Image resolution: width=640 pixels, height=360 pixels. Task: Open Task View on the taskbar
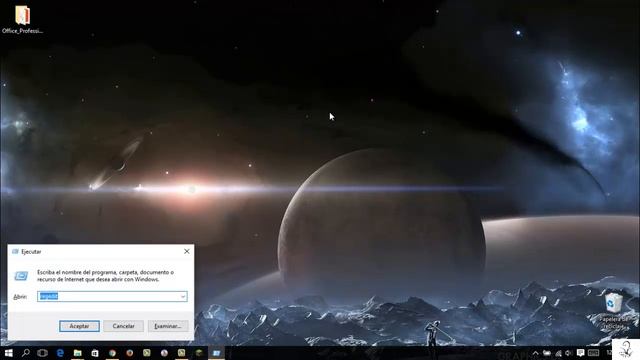(x=42, y=353)
